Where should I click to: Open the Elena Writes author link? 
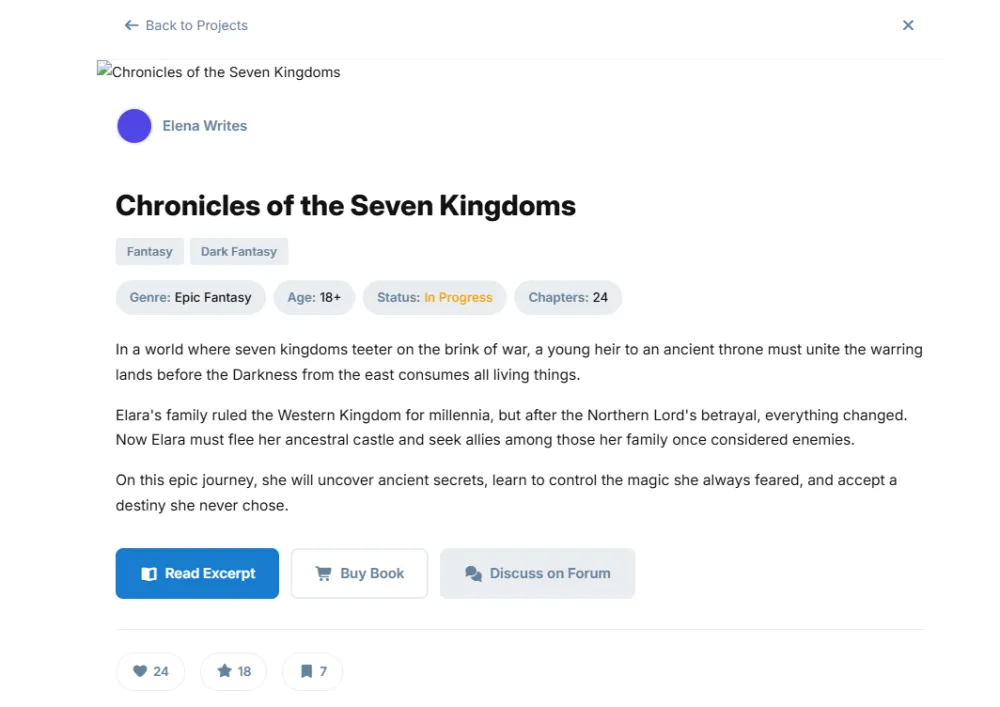click(x=204, y=126)
